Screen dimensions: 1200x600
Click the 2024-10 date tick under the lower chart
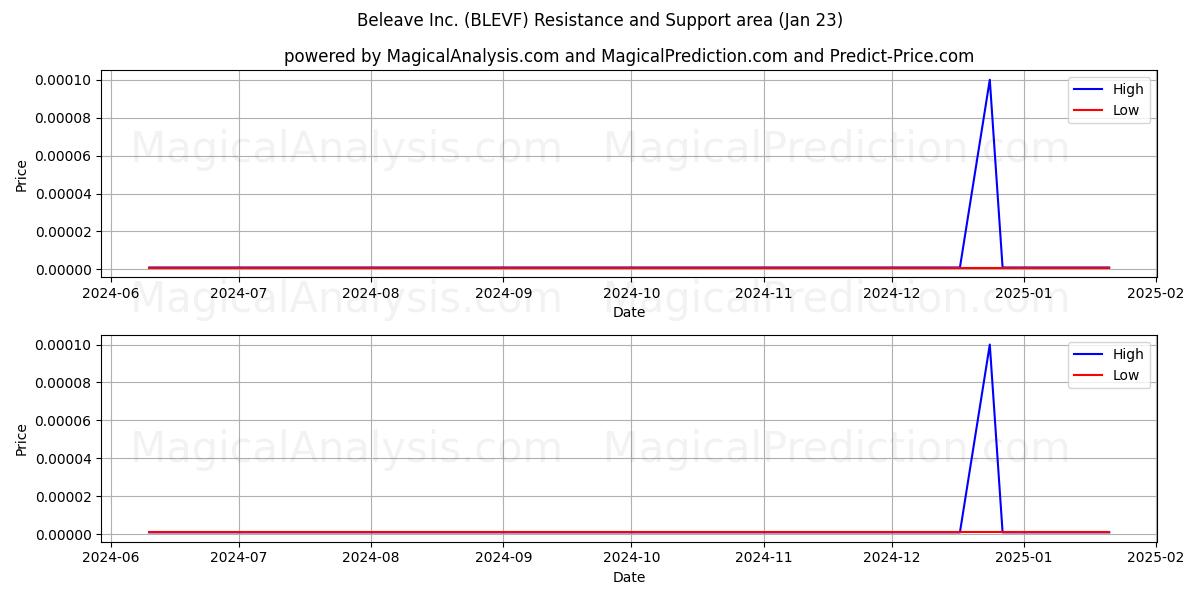click(632, 559)
